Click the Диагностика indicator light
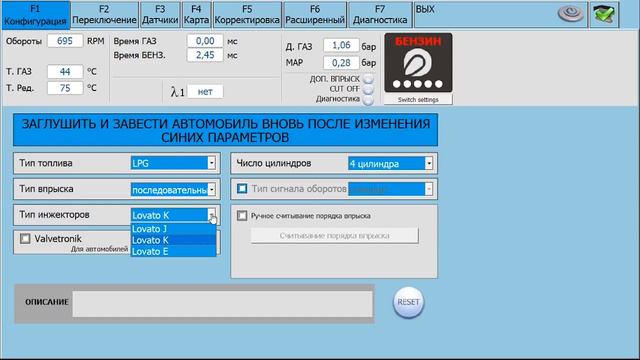640x360 pixels. [x=368, y=100]
